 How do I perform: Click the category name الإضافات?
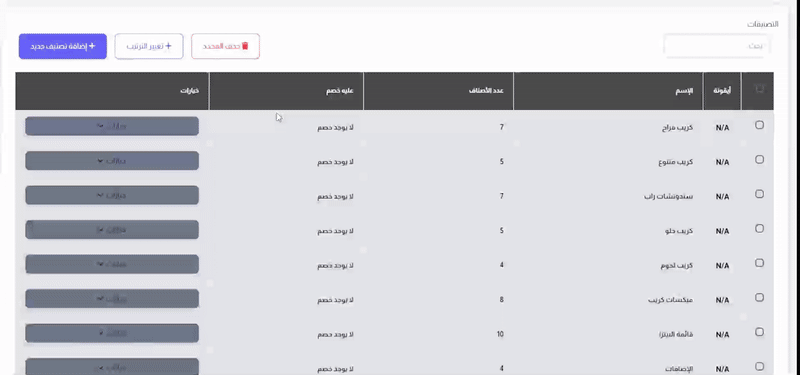[679, 369]
